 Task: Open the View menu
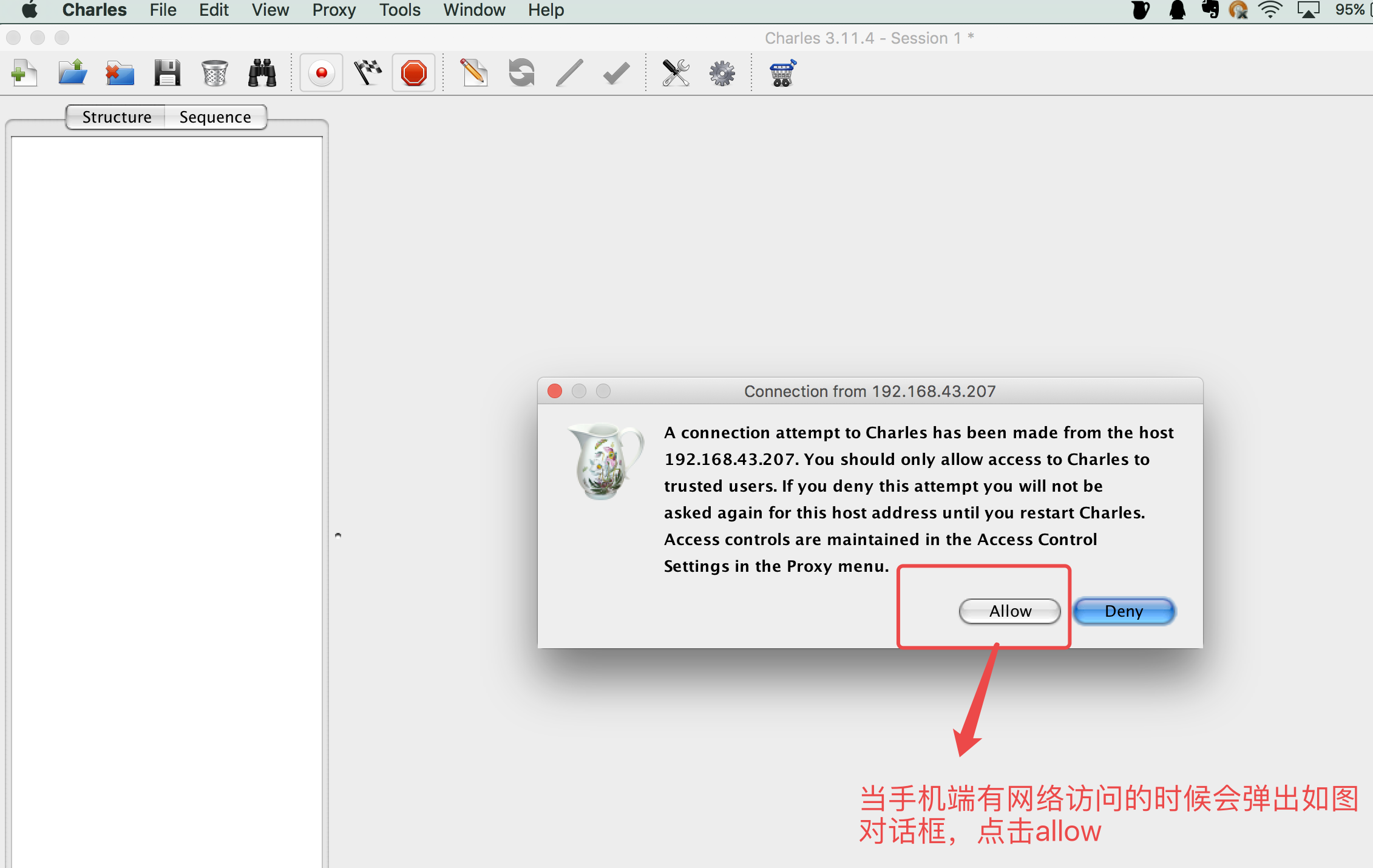click(x=270, y=10)
